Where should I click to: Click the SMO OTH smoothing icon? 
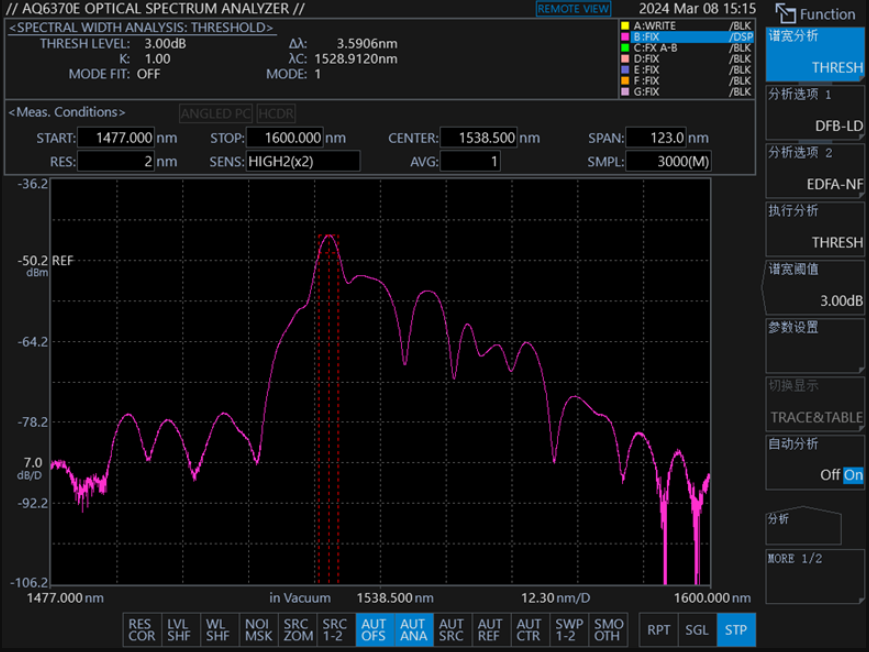click(607, 629)
